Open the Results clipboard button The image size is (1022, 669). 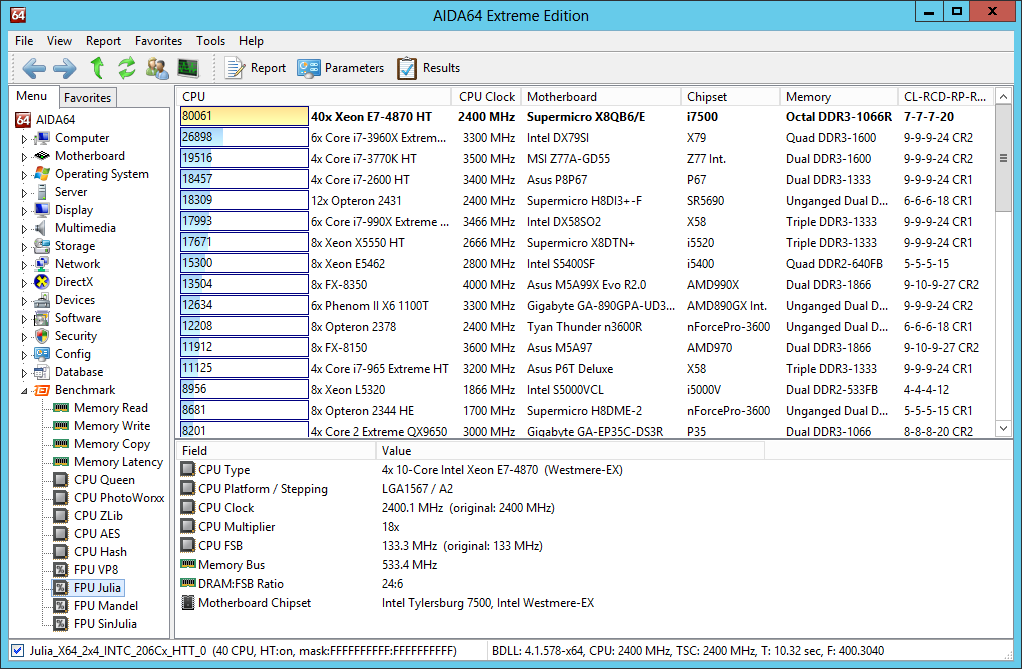(x=429, y=68)
